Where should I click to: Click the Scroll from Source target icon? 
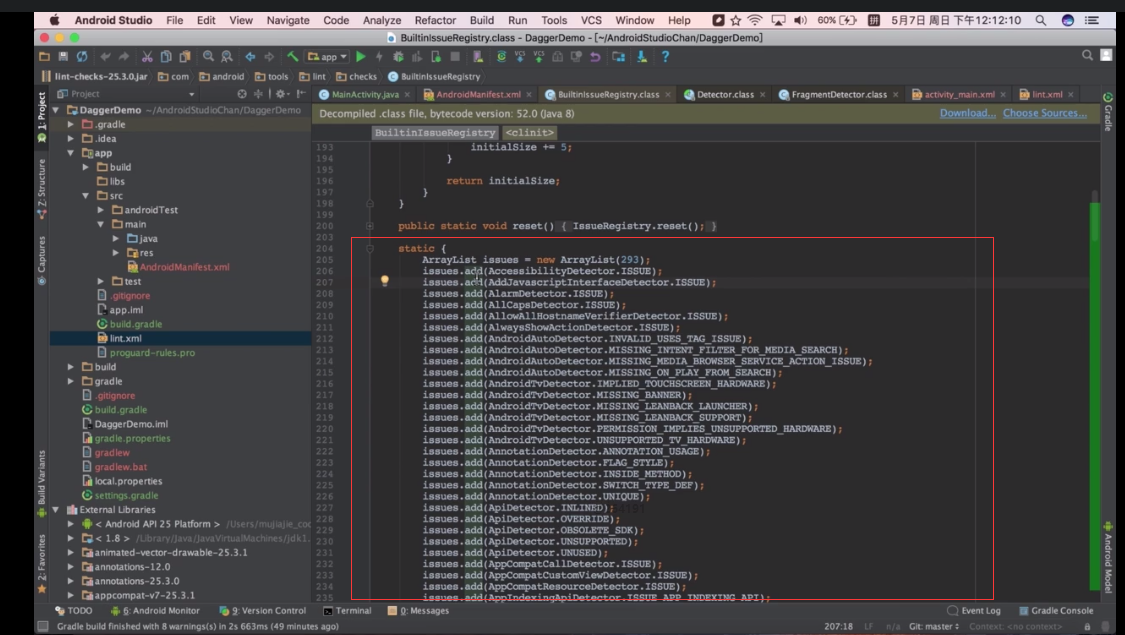tap(242, 94)
